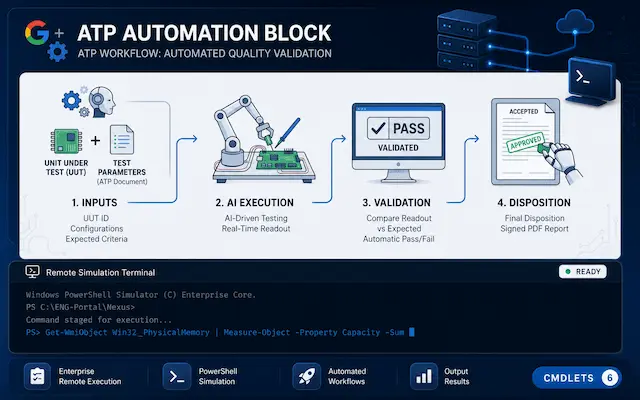Click the 'Automatic Pass/Fail' text
This screenshot has height=400, width=640.
click(x=398, y=239)
